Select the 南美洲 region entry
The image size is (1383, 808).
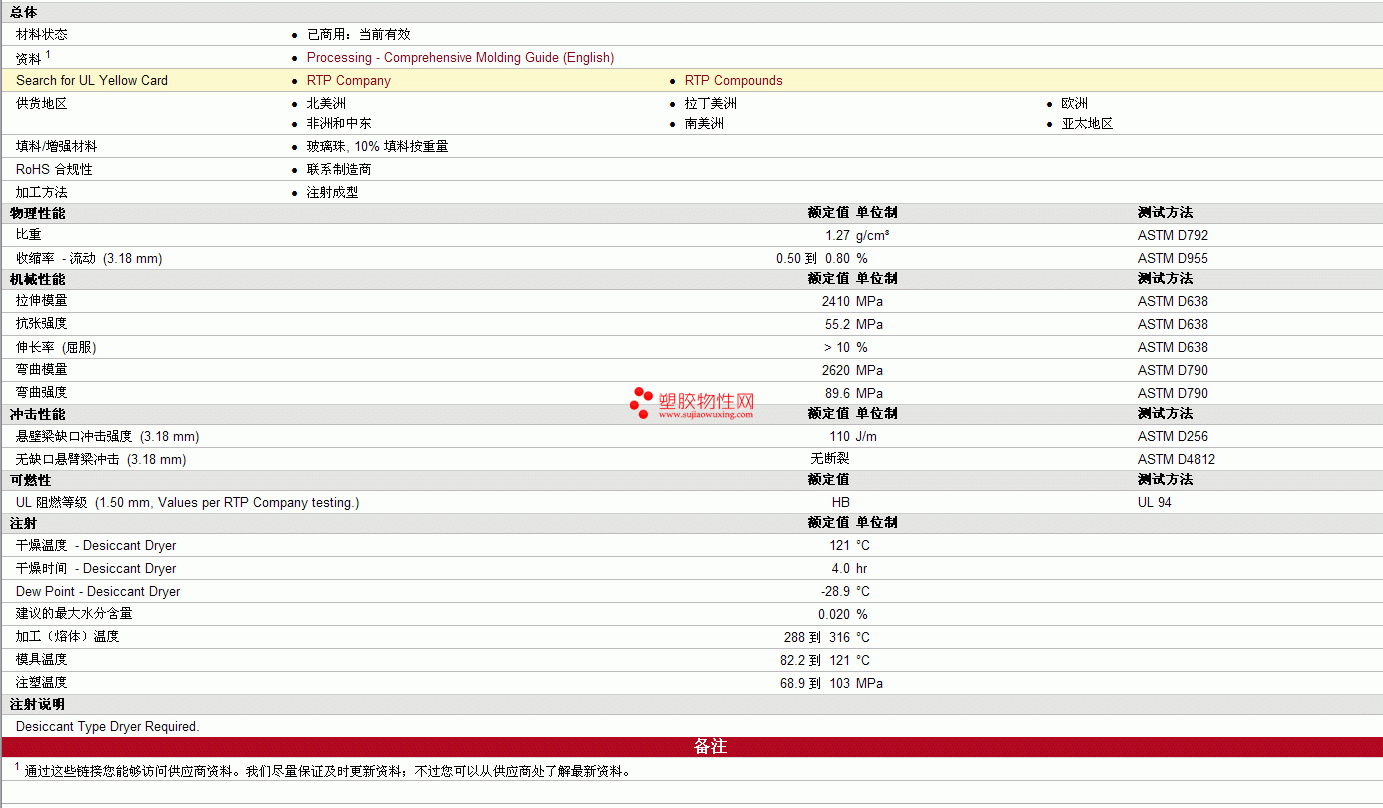704,124
